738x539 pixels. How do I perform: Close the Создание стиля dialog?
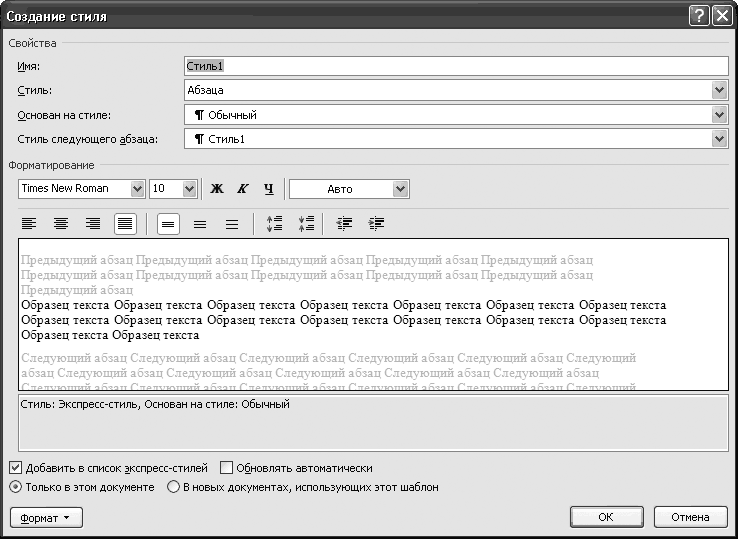click(722, 16)
